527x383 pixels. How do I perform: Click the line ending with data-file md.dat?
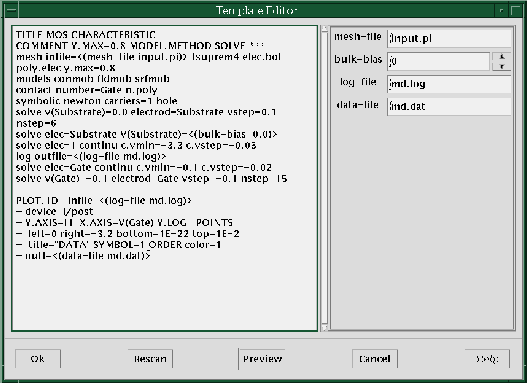(83, 256)
